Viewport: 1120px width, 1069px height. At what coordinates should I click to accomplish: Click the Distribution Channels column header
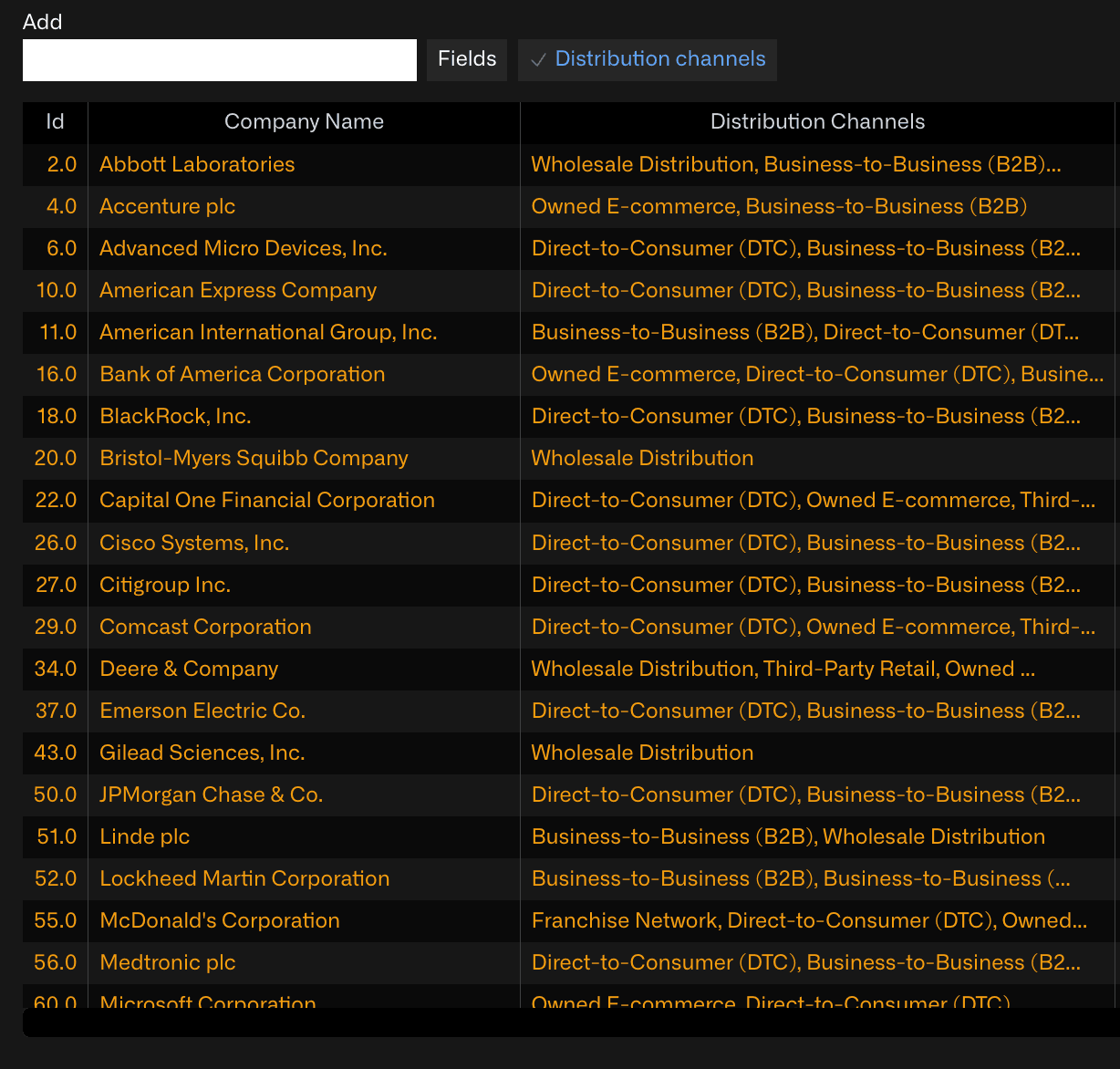[817, 122]
